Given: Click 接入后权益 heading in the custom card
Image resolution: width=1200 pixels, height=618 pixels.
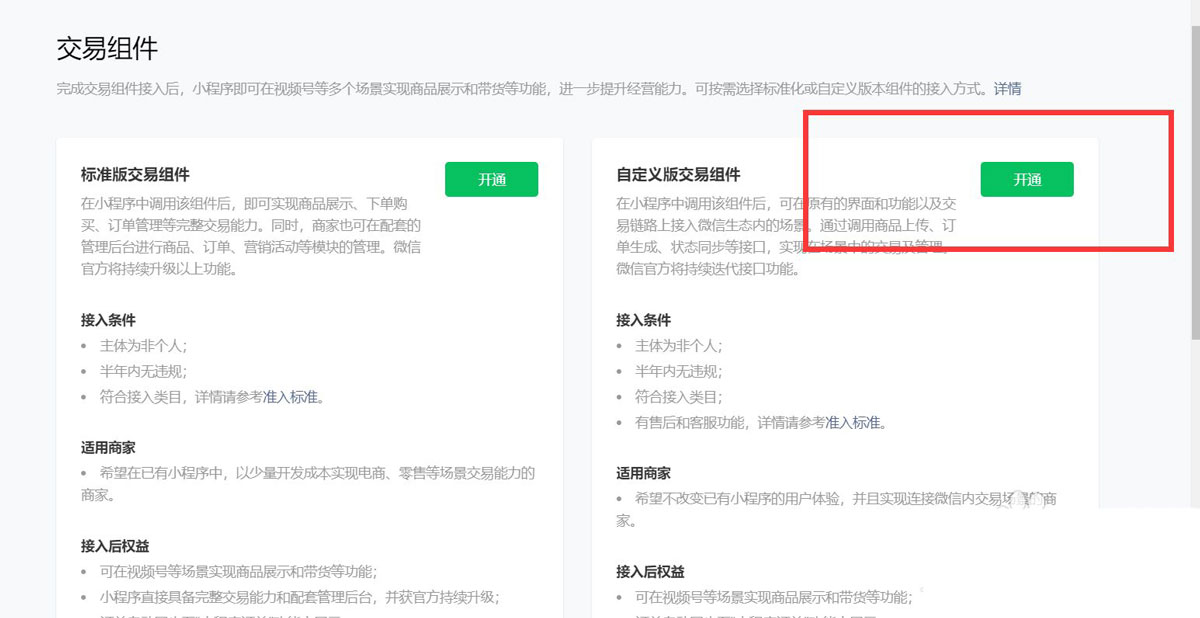Looking at the screenshot, I should 651,571.
